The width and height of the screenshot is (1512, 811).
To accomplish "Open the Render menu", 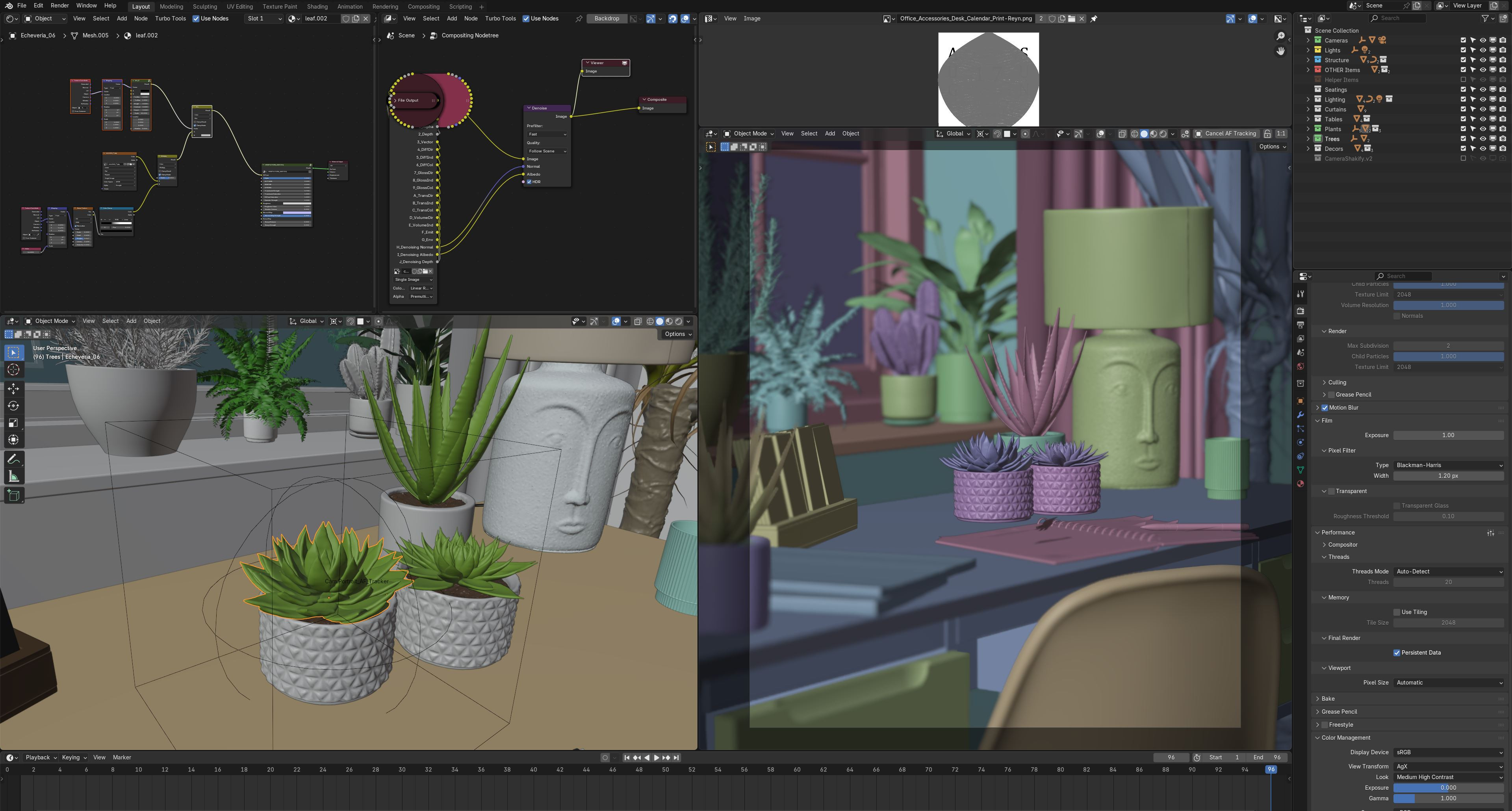I will pyautogui.click(x=59, y=5).
